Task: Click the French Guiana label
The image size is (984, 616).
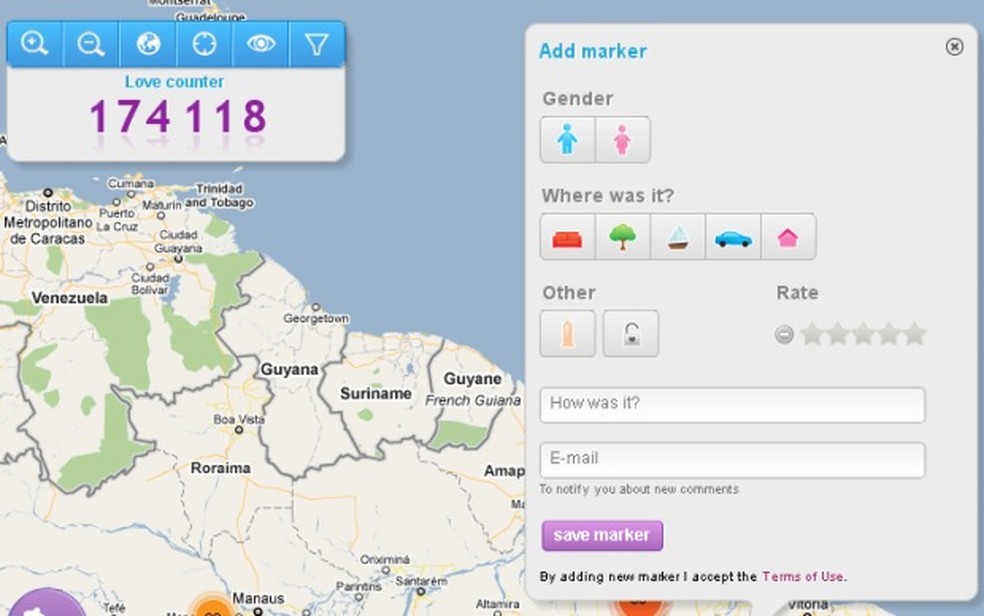Action: [x=473, y=400]
